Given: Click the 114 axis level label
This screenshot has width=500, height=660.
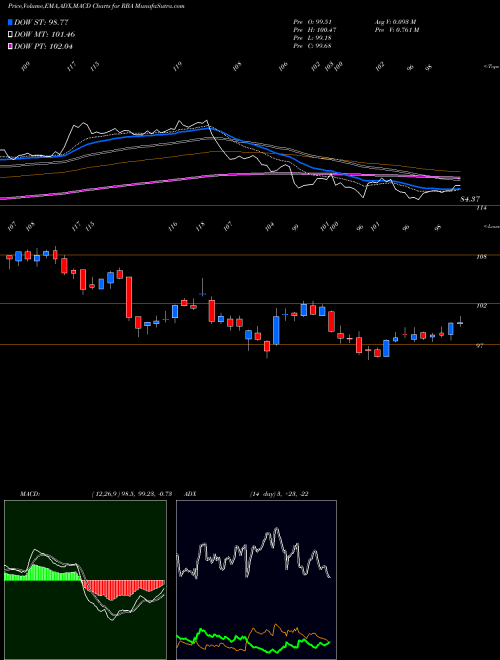Looking at the screenshot, I should (x=481, y=208).
